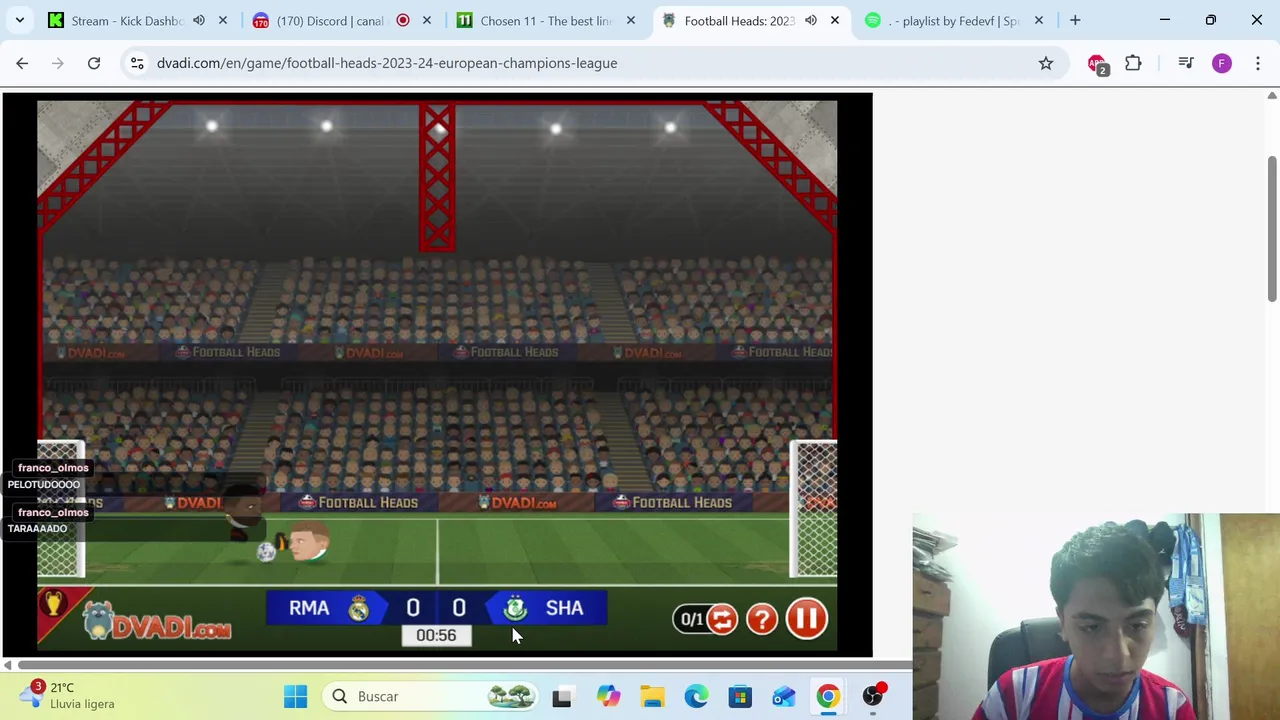The height and width of the screenshot is (720, 1280).
Task: Open the weather widget showing 21°C
Action: (x=70, y=696)
